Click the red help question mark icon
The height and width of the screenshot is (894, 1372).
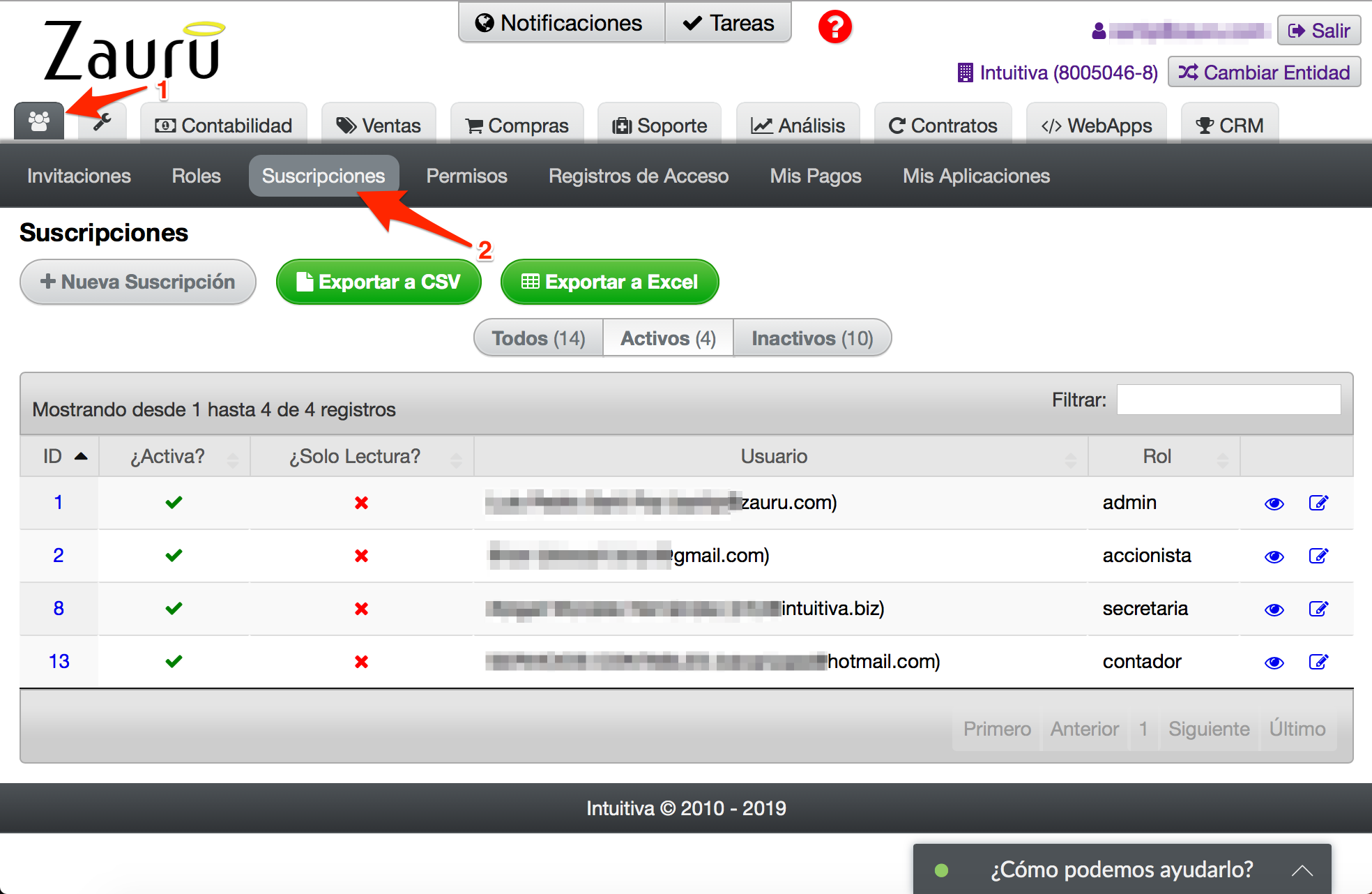(x=834, y=27)
